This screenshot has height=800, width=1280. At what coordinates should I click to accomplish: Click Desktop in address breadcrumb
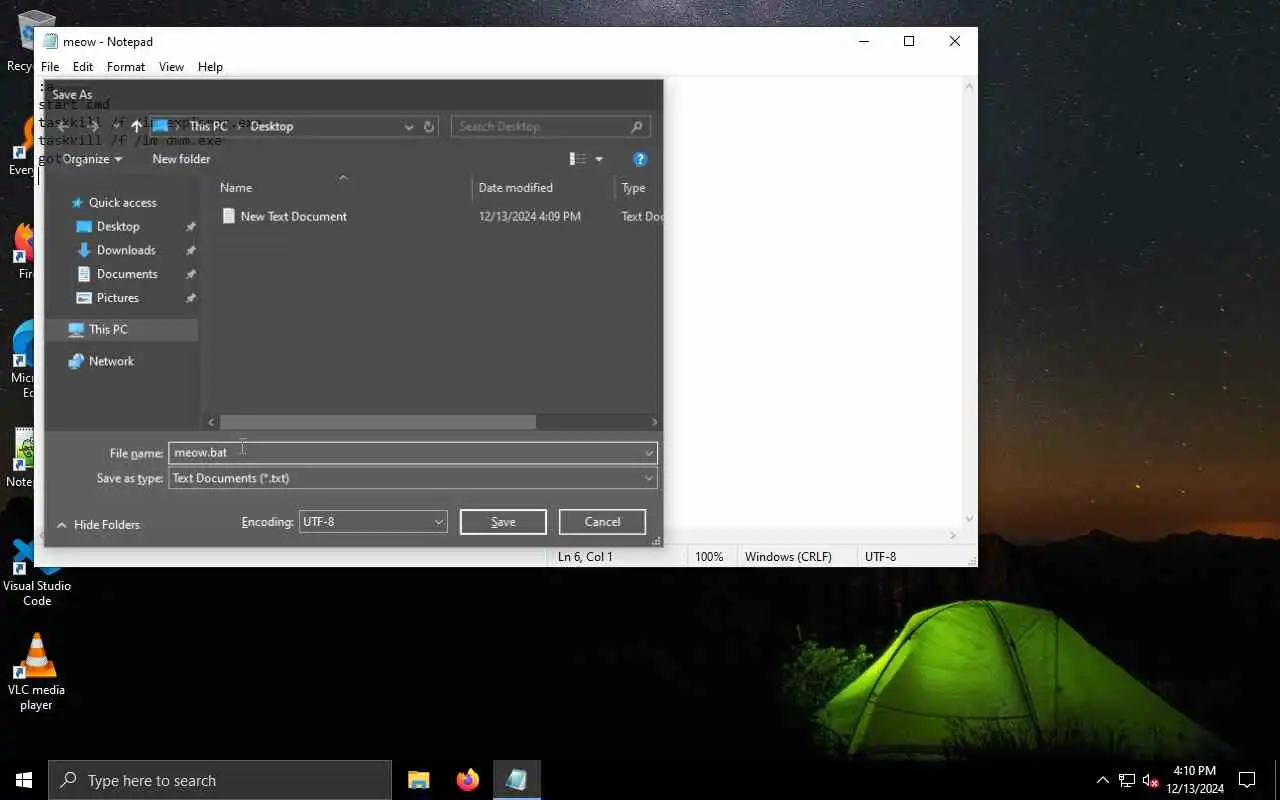(x=272, y=126)
